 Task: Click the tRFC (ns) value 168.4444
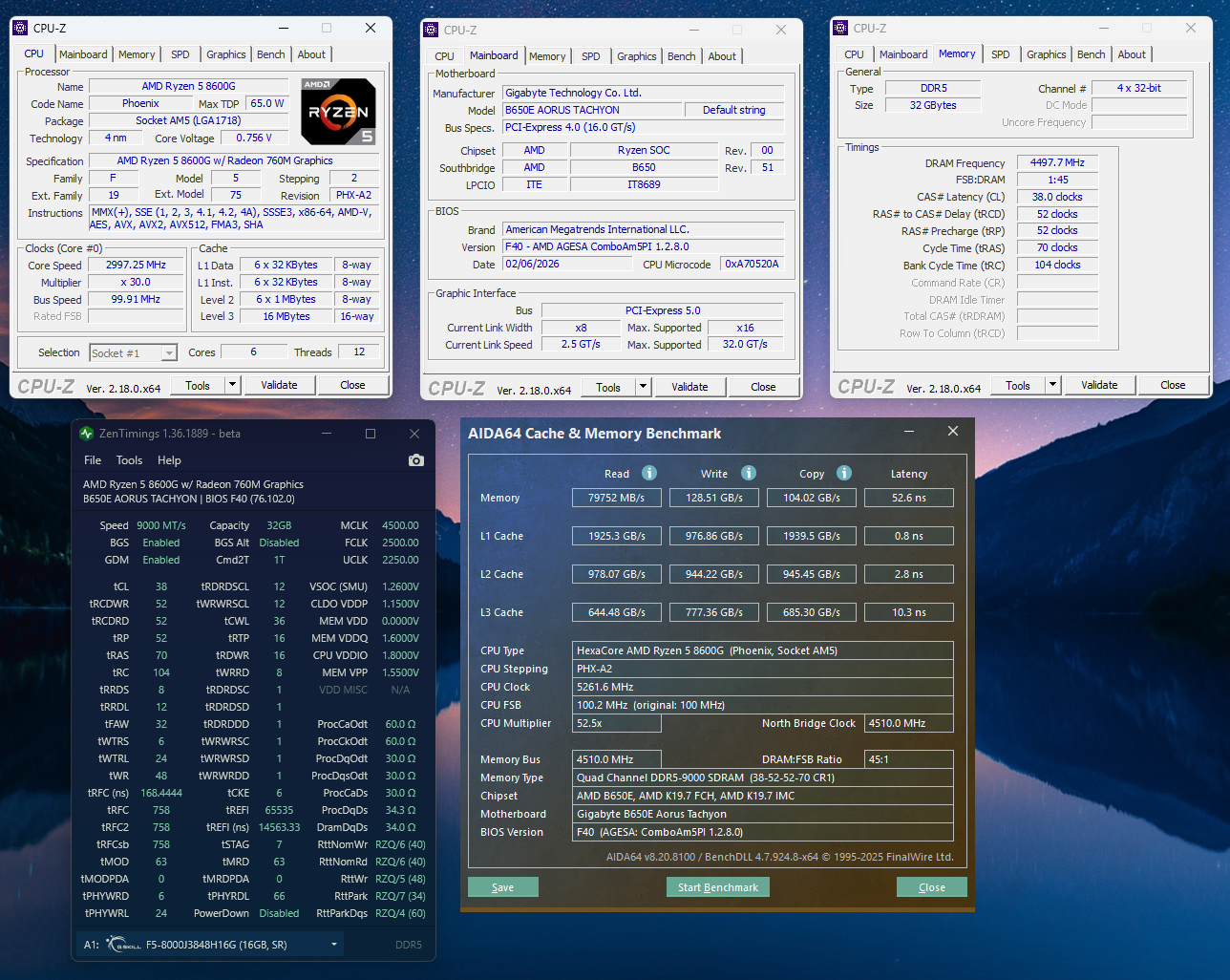coord(161,793)
